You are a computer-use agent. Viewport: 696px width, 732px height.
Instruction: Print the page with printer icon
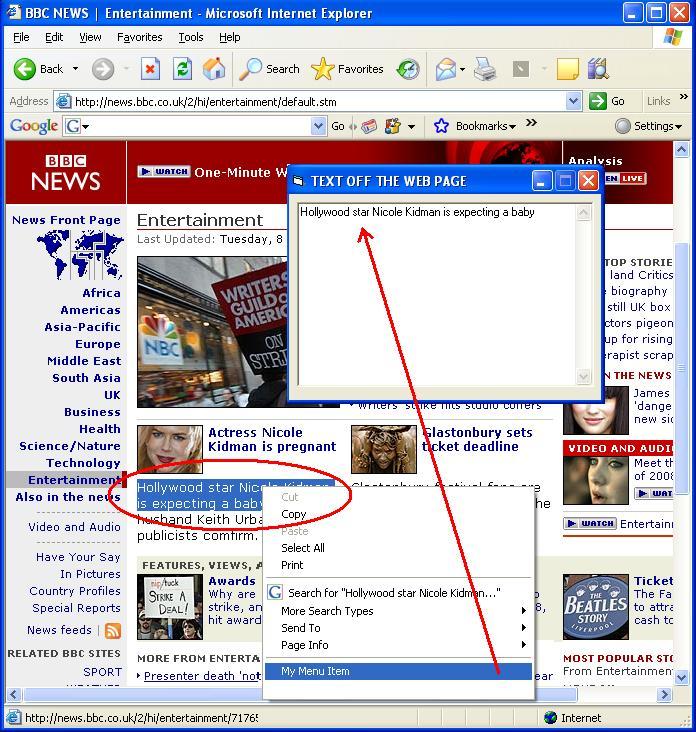pos(485,69)
